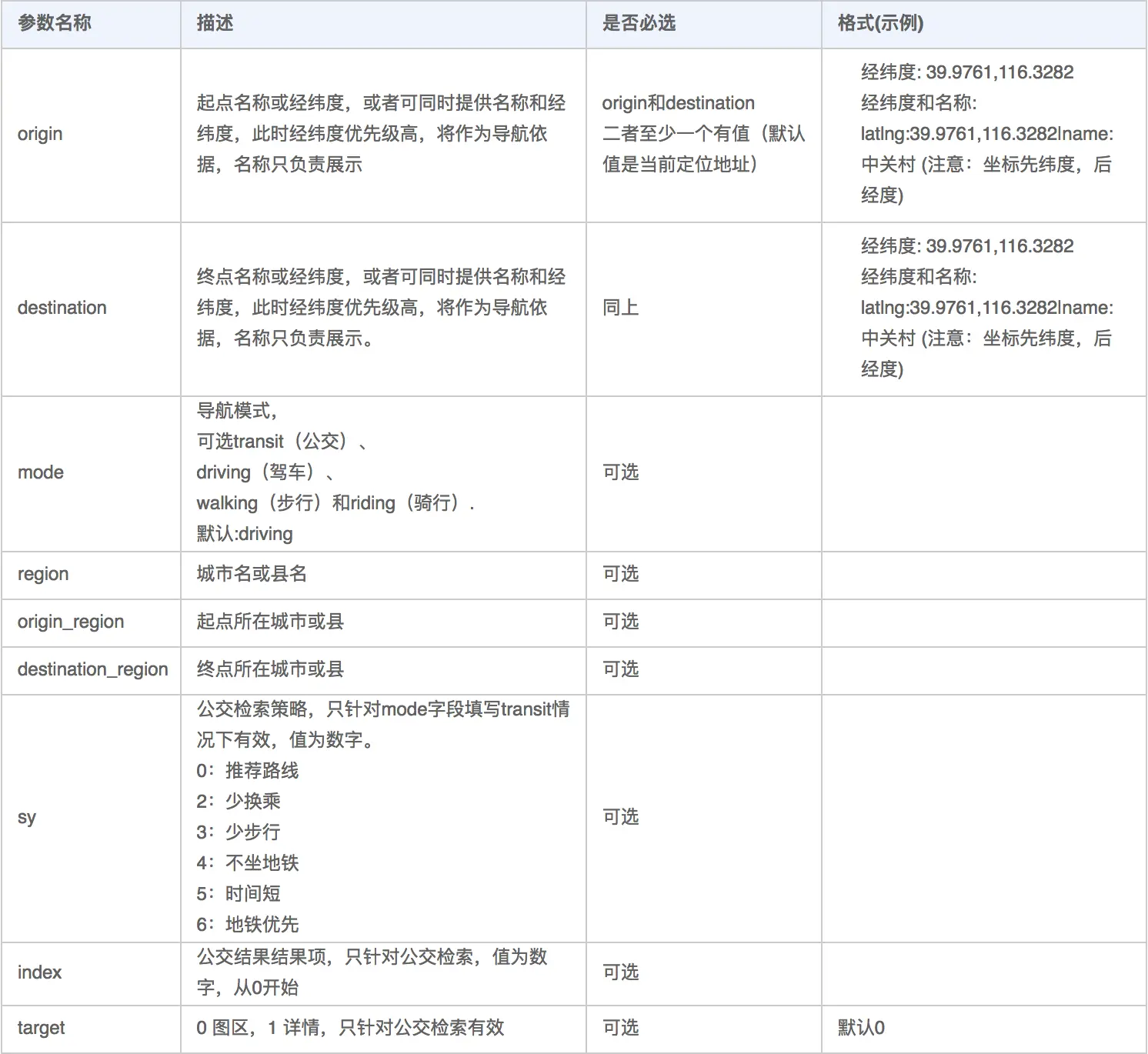This screenshot has width=1148, height=1054.
Task: Click the origin row format example 经纬度: 39.9761,116.3282
Action: tap(967, 72)
